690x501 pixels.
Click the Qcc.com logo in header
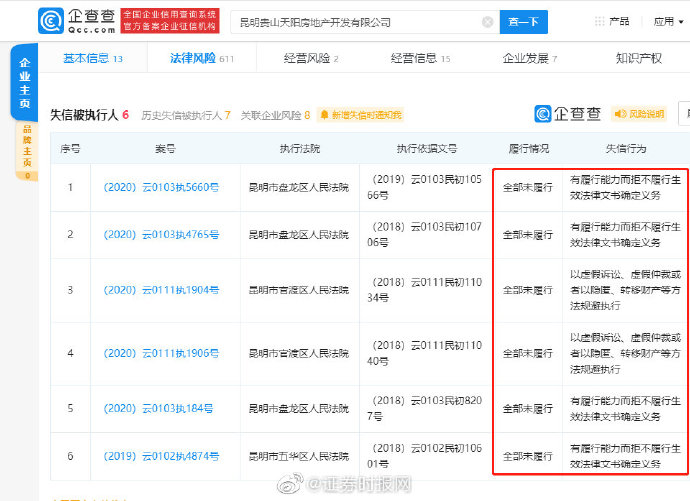77,21
